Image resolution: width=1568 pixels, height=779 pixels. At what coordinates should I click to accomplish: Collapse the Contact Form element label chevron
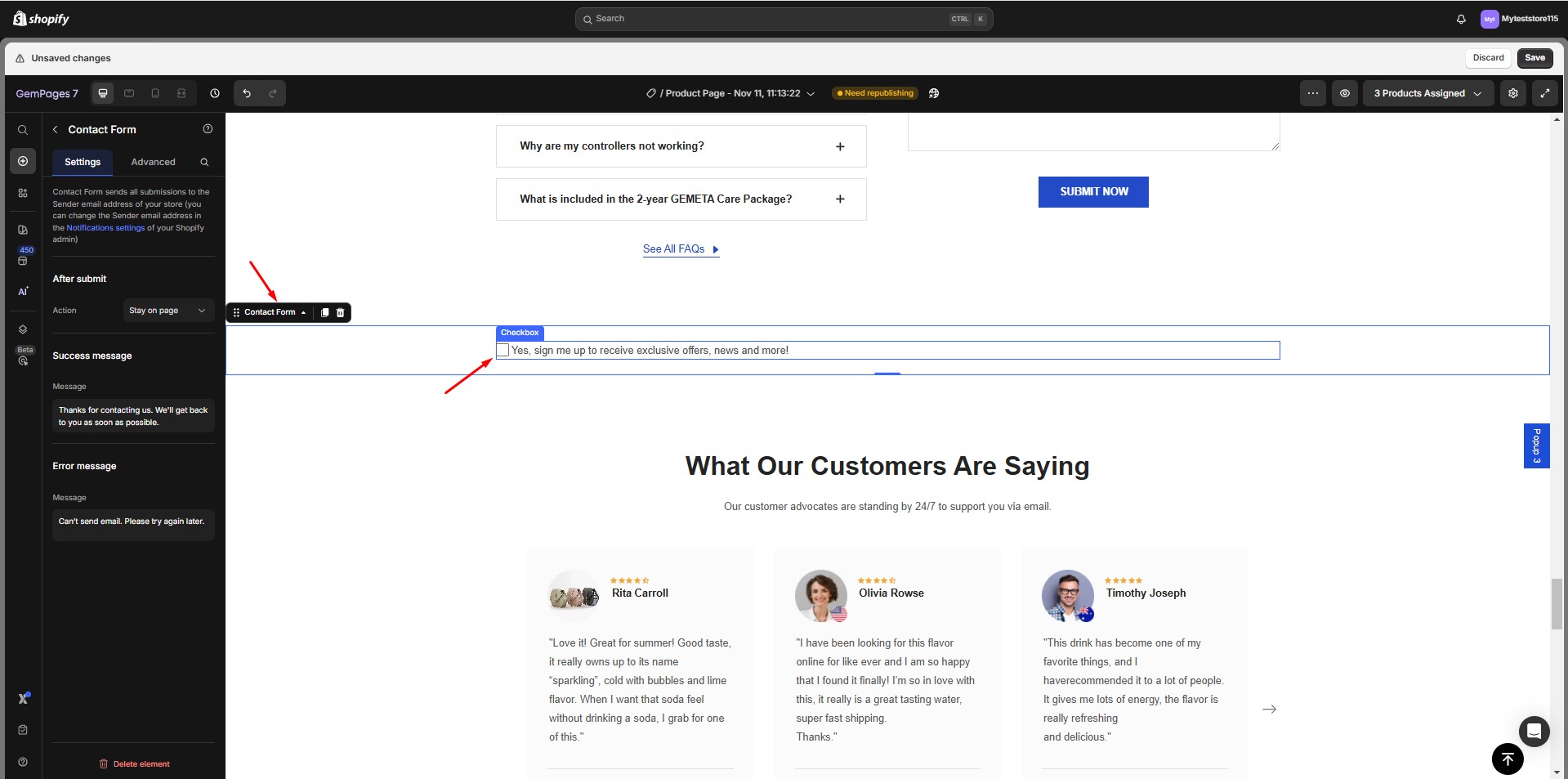tap(303, 312)
